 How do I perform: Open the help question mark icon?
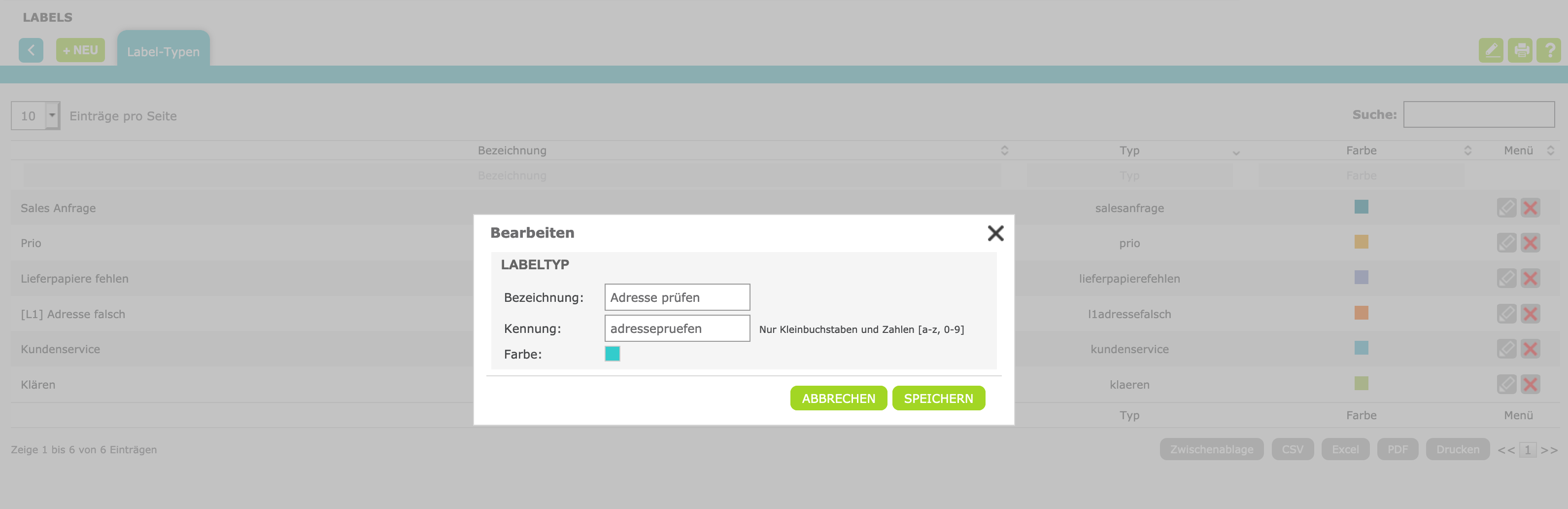click(x=1548, y=50)
